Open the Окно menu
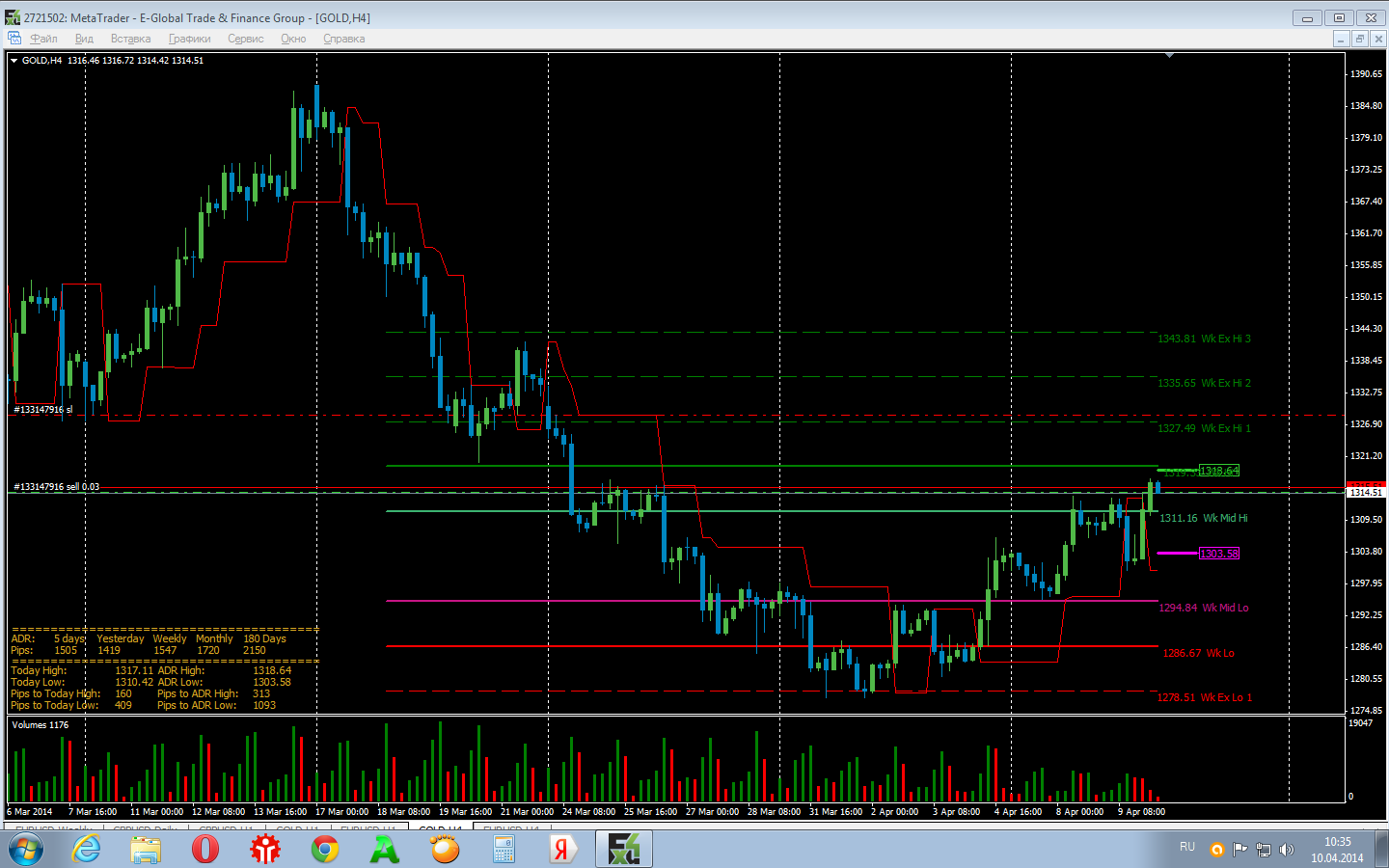Screen dimensions: 1389x868 click(293, 39)
